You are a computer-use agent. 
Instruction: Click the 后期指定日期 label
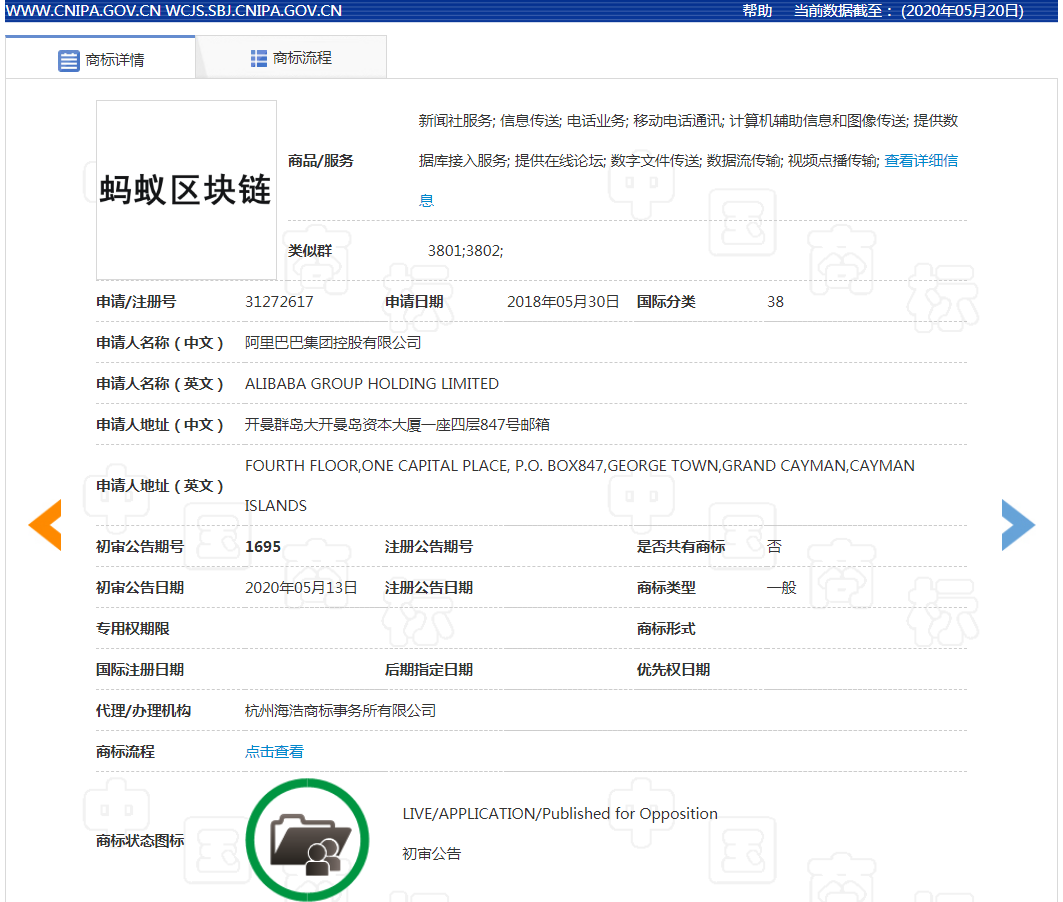(x=428, y=670)
